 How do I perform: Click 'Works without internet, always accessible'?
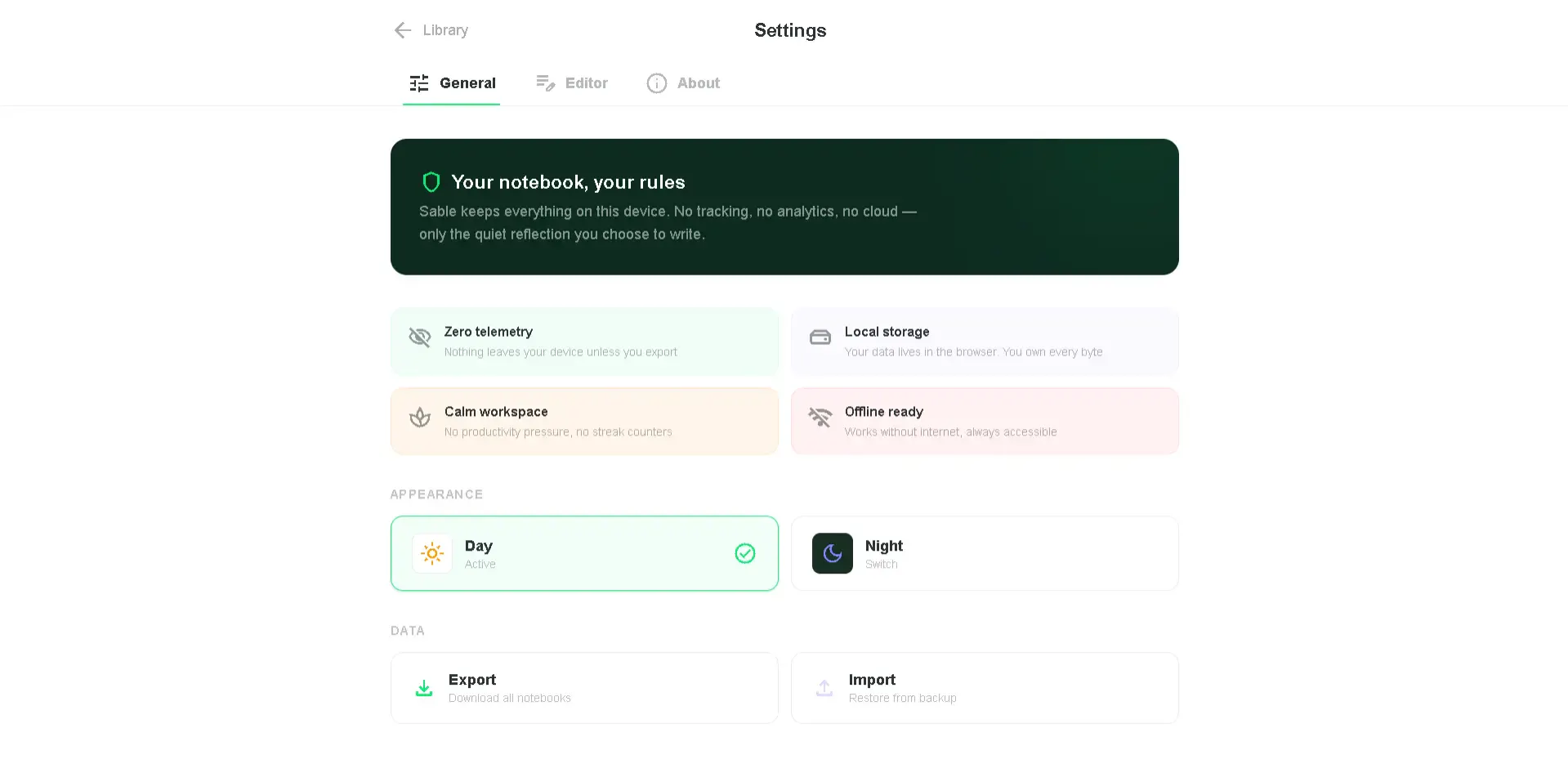point(951,432)
